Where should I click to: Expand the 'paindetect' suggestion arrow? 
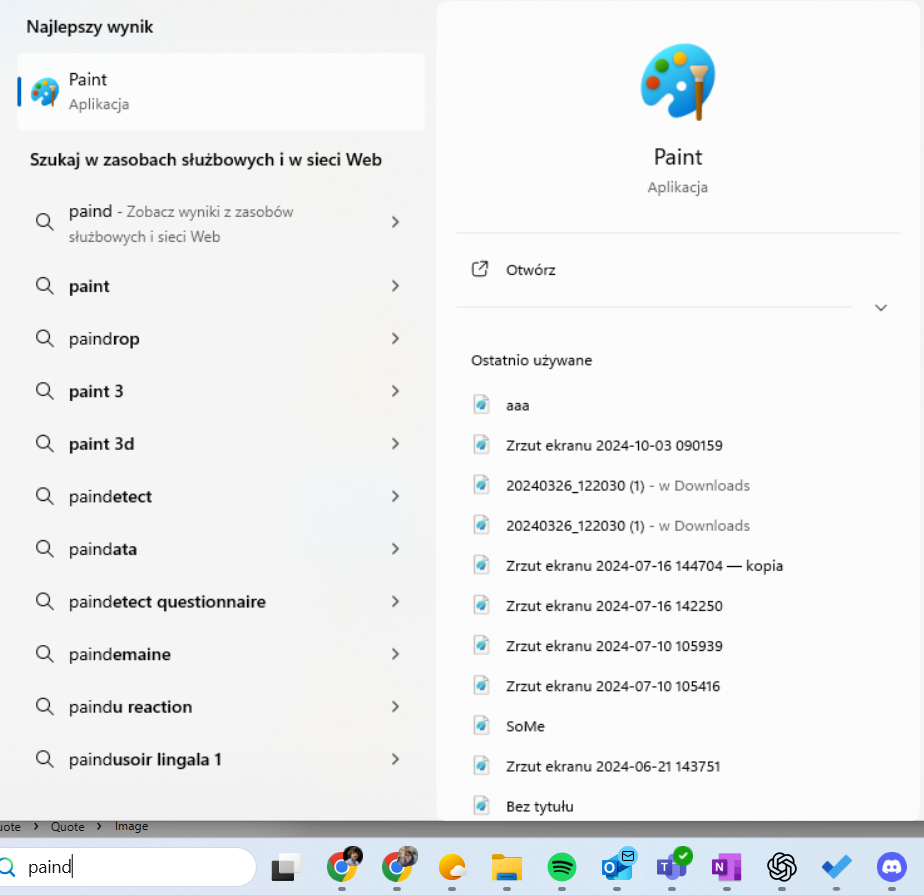click(394, 496)
